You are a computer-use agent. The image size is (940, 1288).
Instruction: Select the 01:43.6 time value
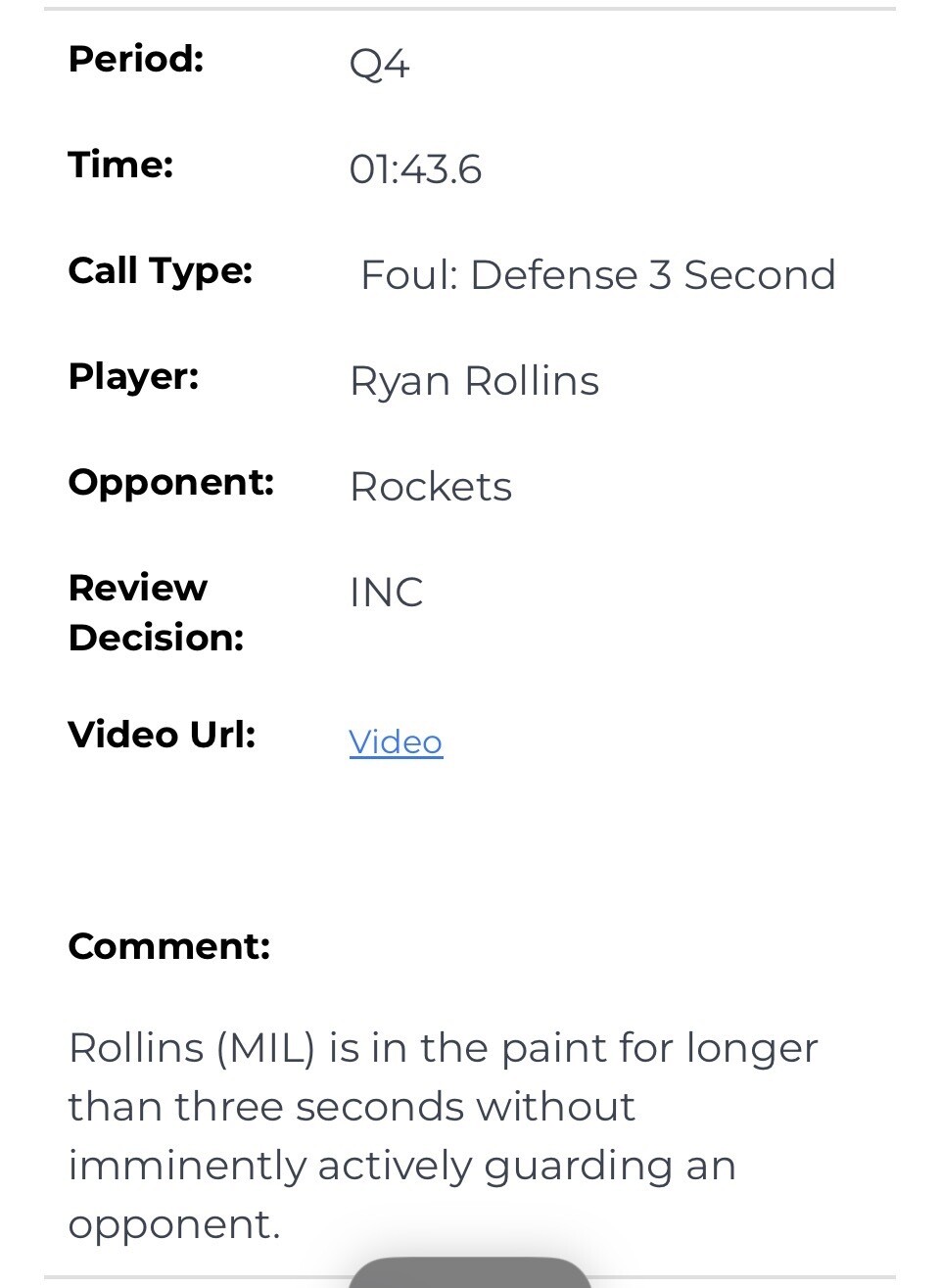click(x=415, y=169)
